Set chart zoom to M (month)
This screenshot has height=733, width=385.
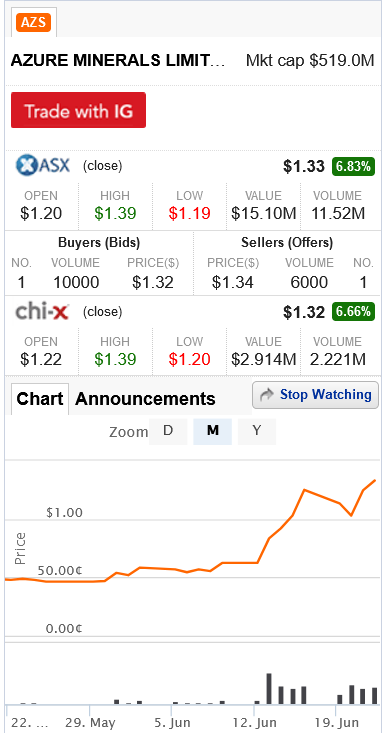pyautogui.click(x=213, y=431)
